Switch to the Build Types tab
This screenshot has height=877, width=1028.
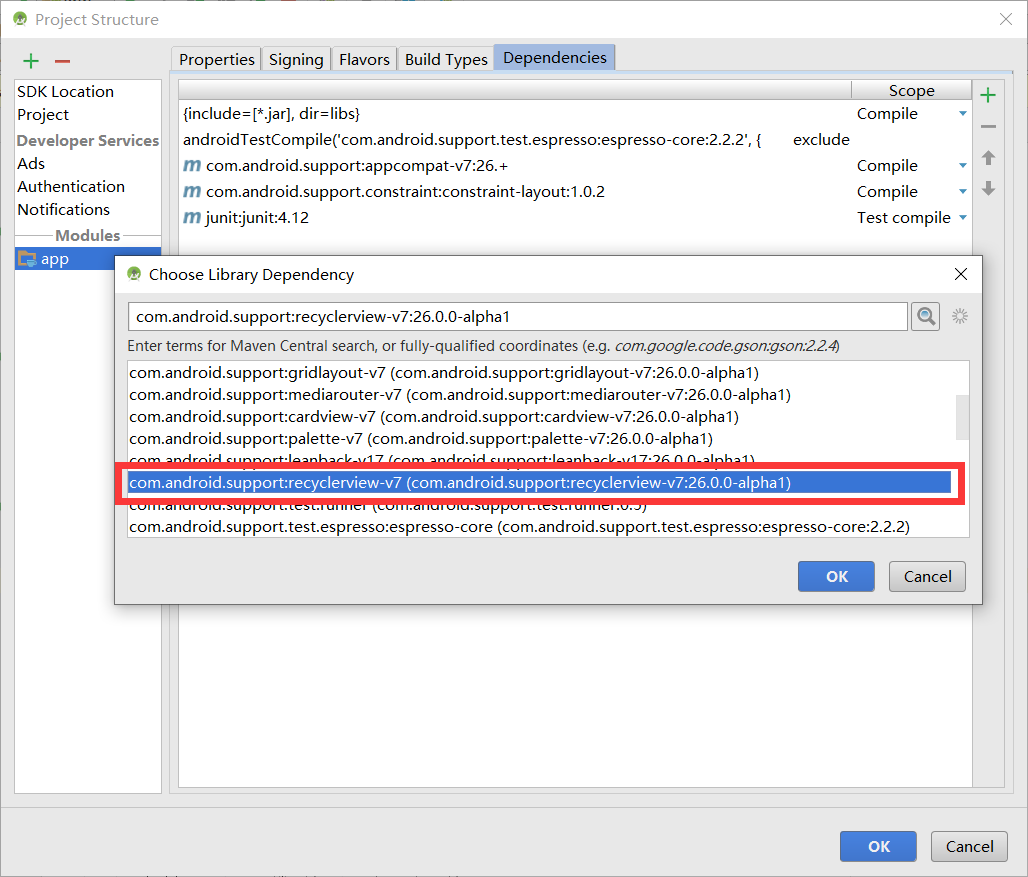[446, 59]
